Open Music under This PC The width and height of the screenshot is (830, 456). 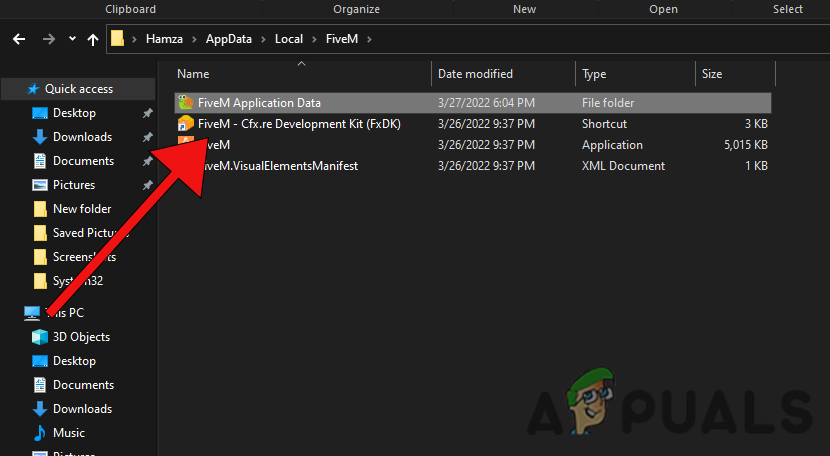point(69,433)
